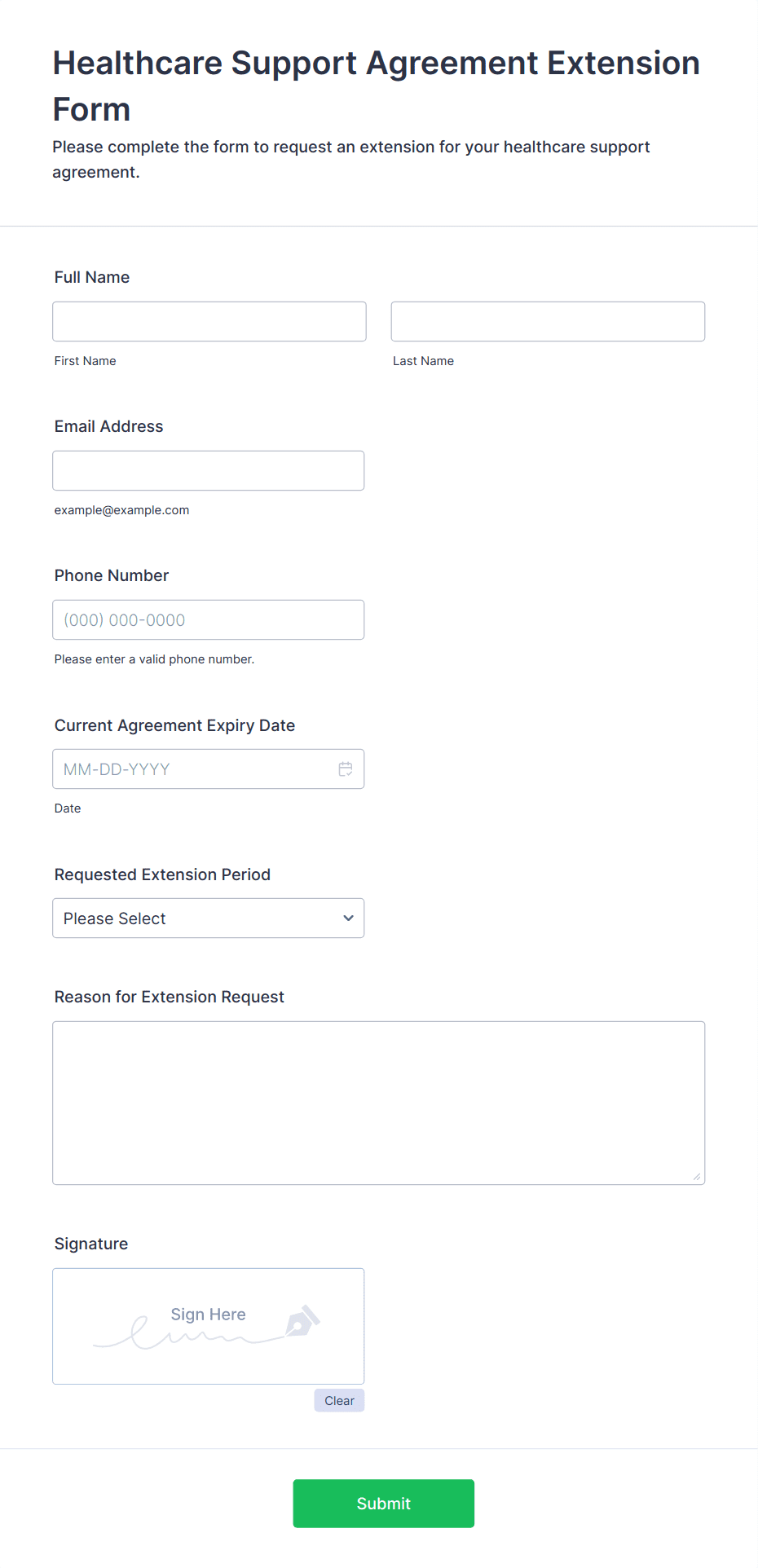Expand Requested Extension Period dropdown
The height and width of the screenshot is (1568, 758).
(x=209, y=918)
